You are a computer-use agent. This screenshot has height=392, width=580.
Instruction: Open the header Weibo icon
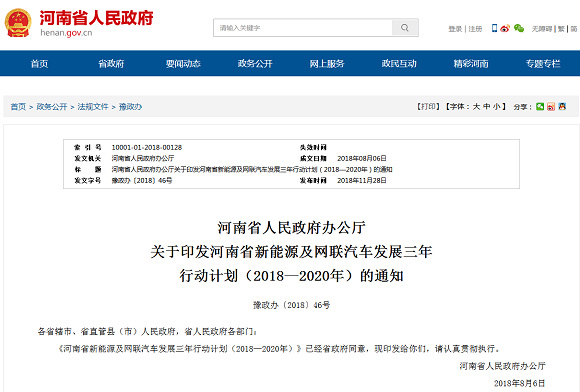(505, 28)
